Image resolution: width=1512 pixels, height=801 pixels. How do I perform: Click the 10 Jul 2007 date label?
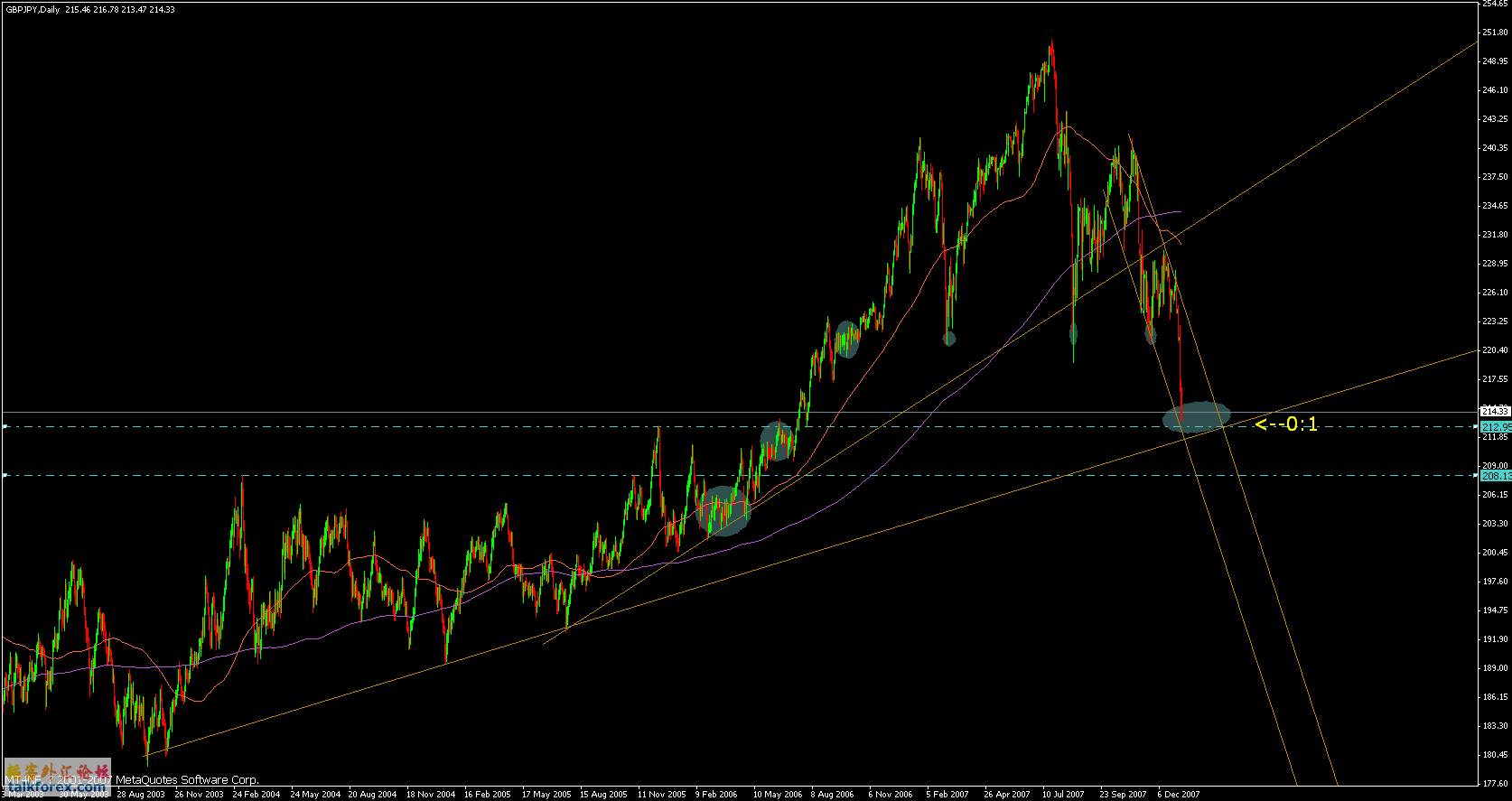click(x=1063, y=795)
